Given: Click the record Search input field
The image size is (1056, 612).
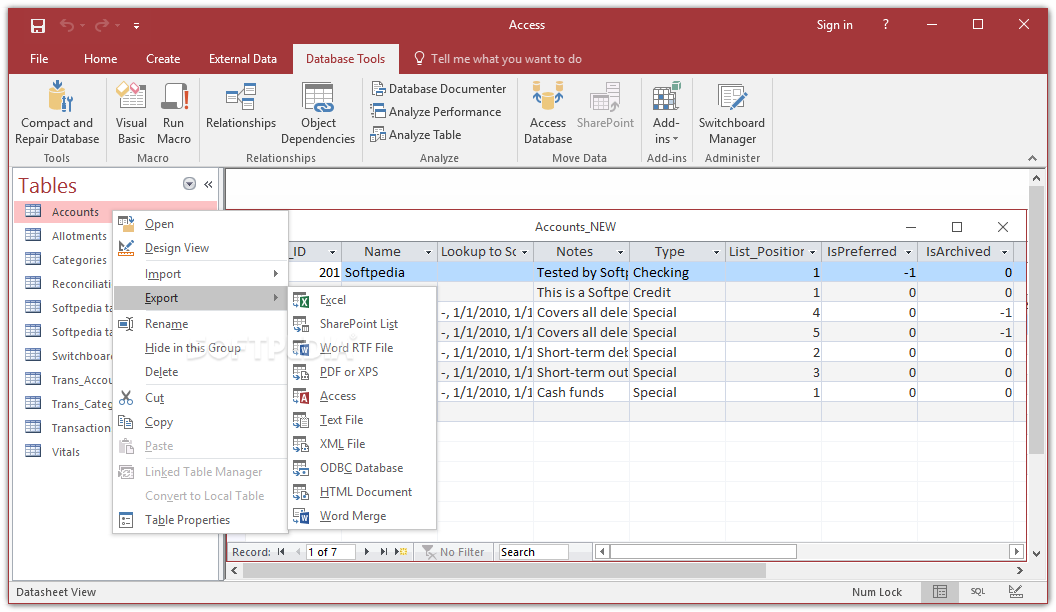Looking at the screenshot, I should 533,552.
